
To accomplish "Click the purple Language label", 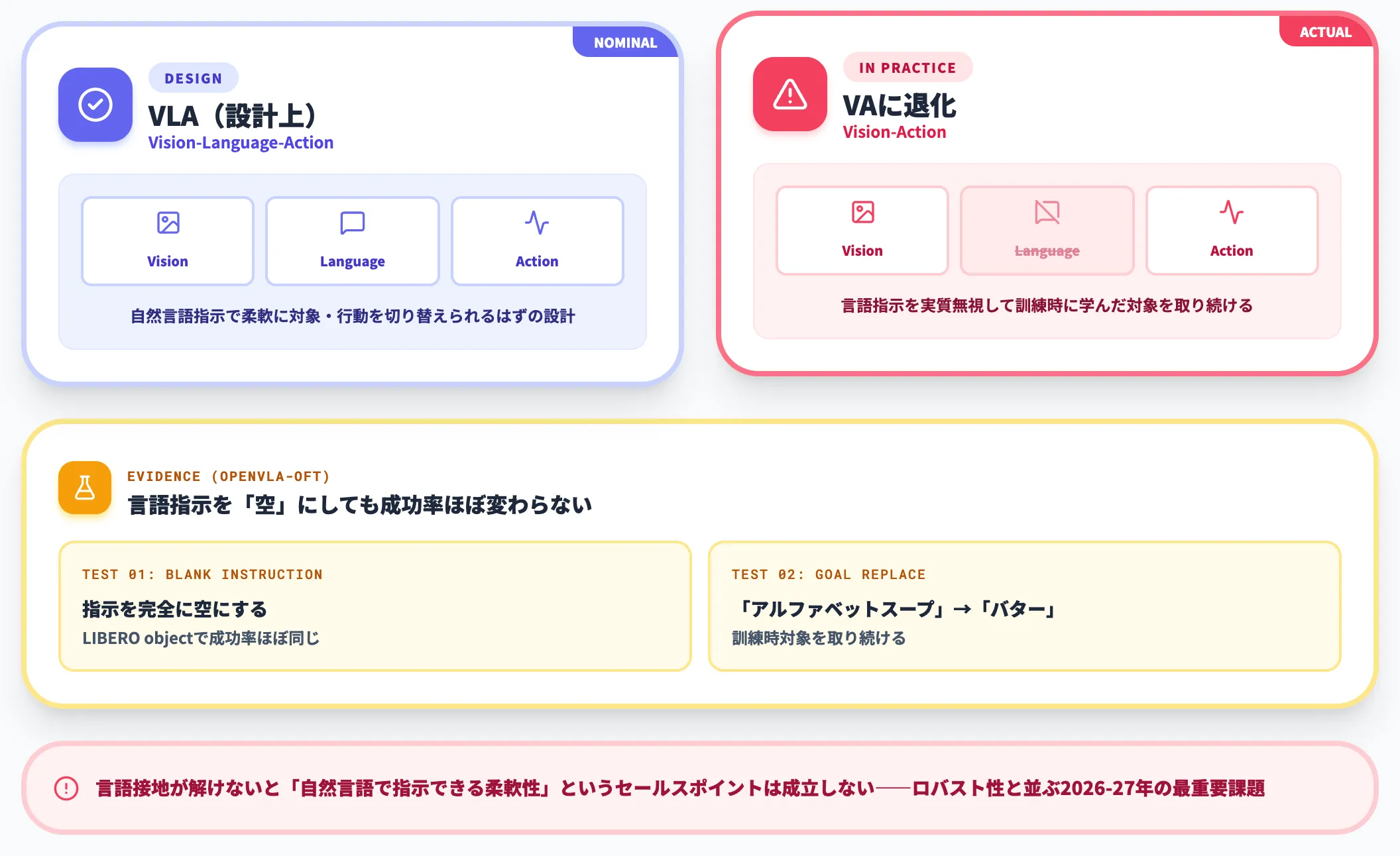I will 353,262.
